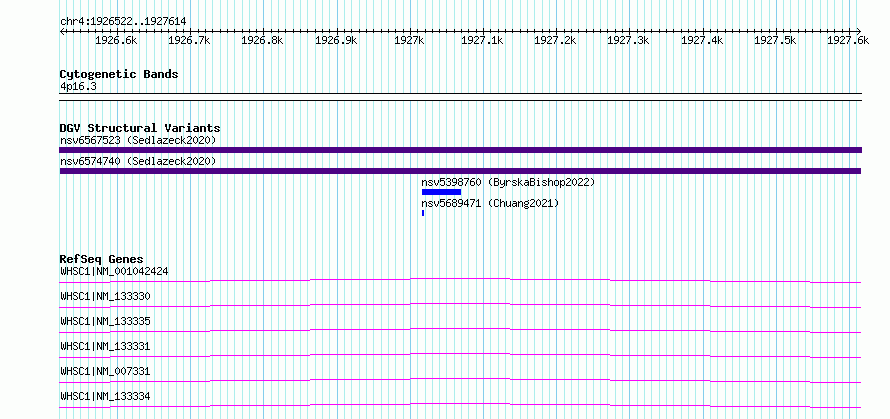Click the 1926.8k ruler tick label
Image resolution: width=890 pixels, height=419 pixels.
(262, 40)
